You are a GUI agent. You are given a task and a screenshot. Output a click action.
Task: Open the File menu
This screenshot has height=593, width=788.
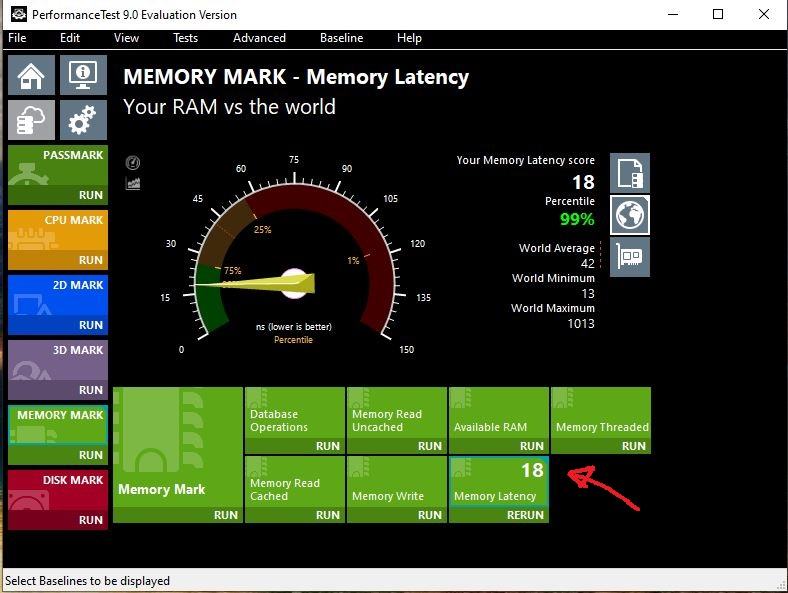tap(17, 38)
